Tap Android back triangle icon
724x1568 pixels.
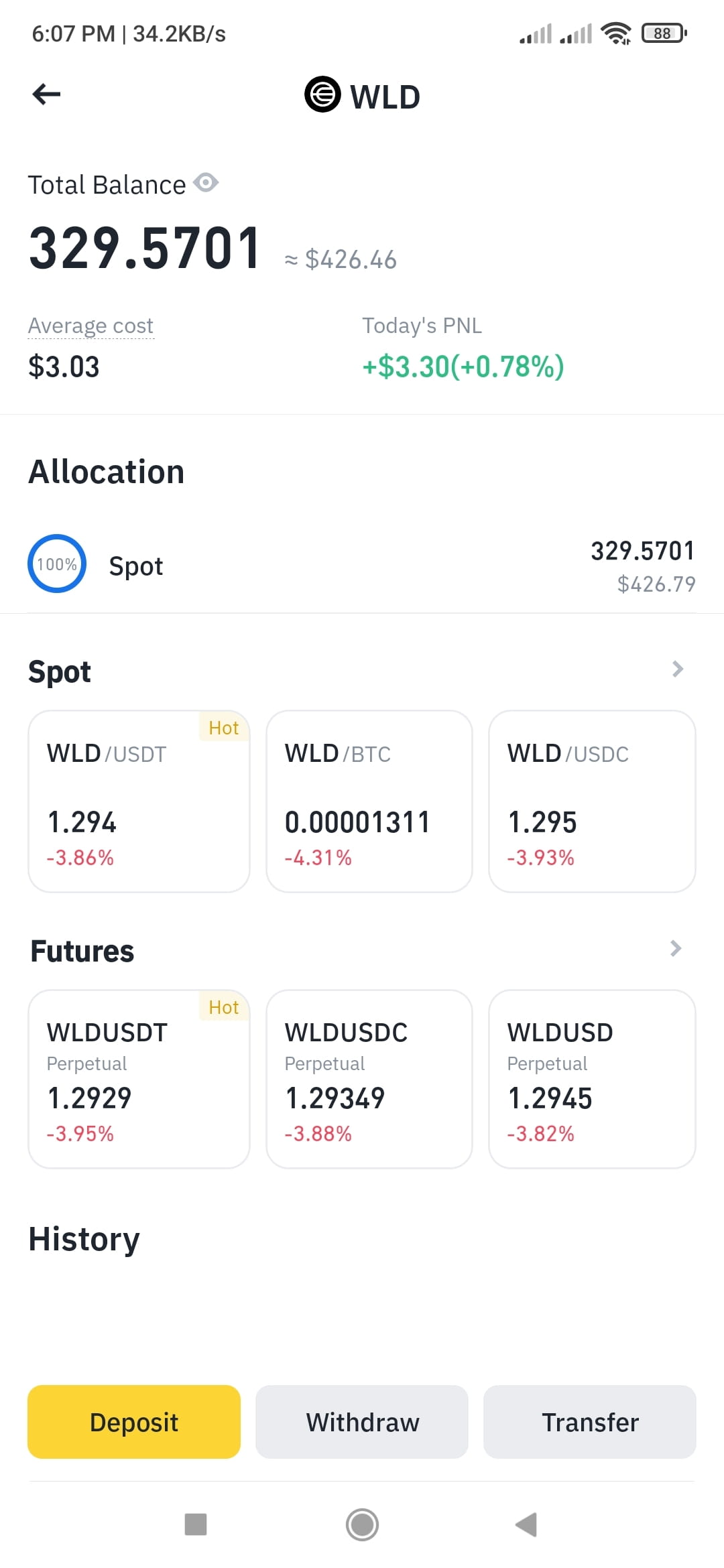click(x=527, y=1524)
